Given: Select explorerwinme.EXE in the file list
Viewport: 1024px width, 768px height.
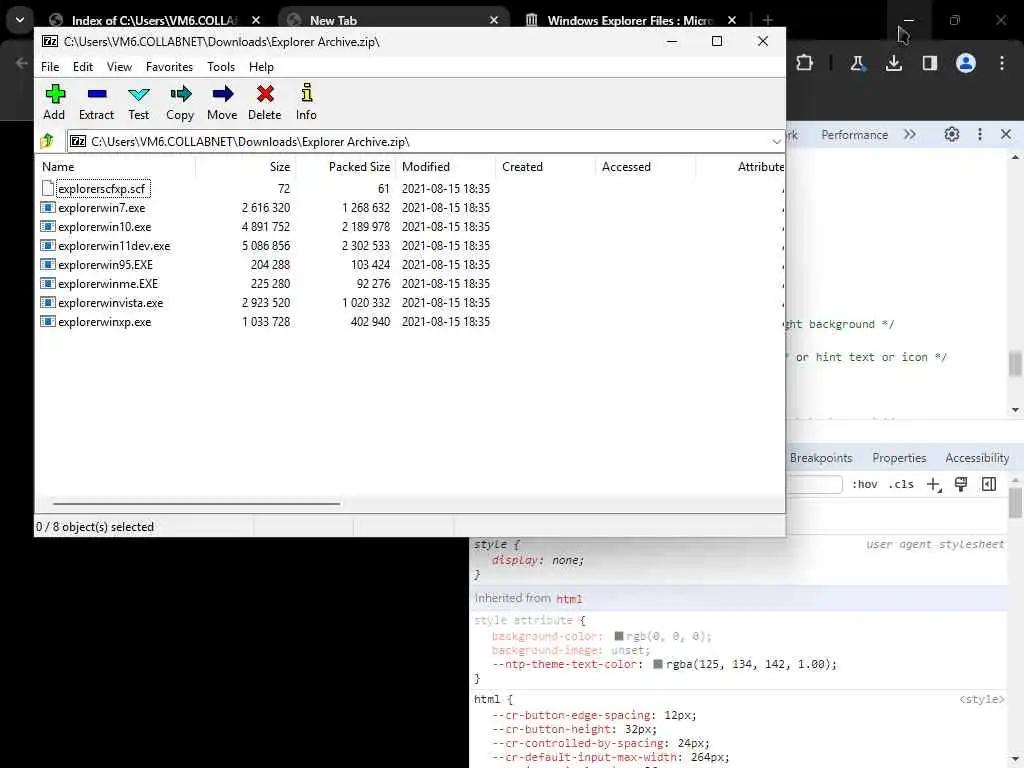Looking at the screenshot, I should [x=108, y=283].
